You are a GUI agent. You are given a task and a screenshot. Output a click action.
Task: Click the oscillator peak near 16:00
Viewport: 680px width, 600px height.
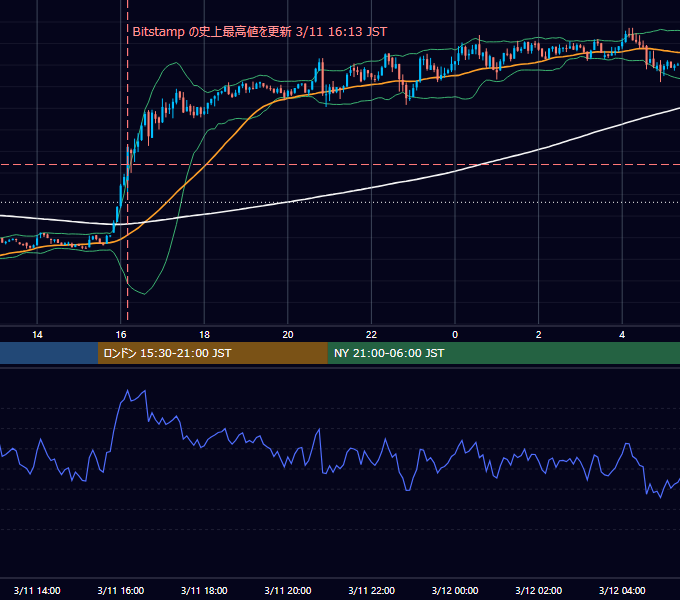click(x=128, y=391)
